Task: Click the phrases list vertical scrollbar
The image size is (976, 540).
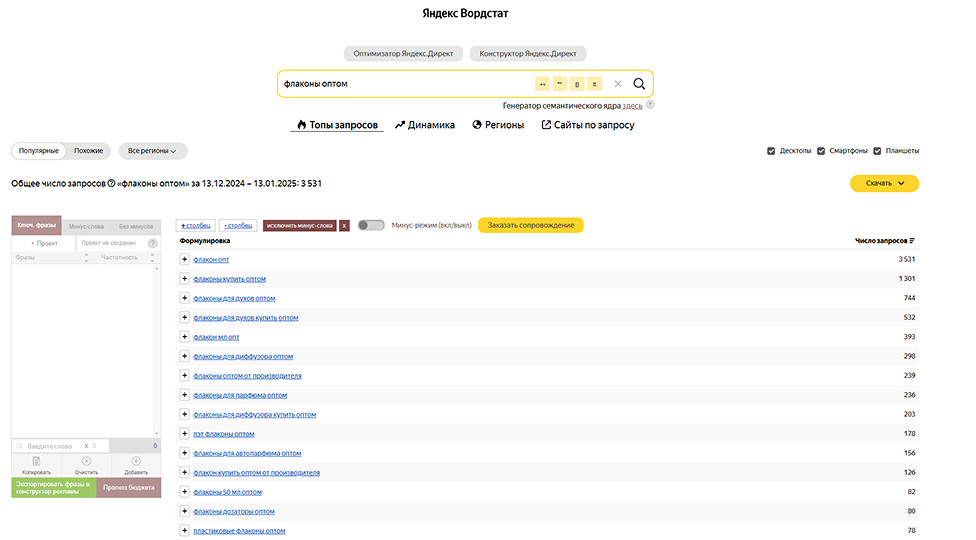Action: pos(156,350)
